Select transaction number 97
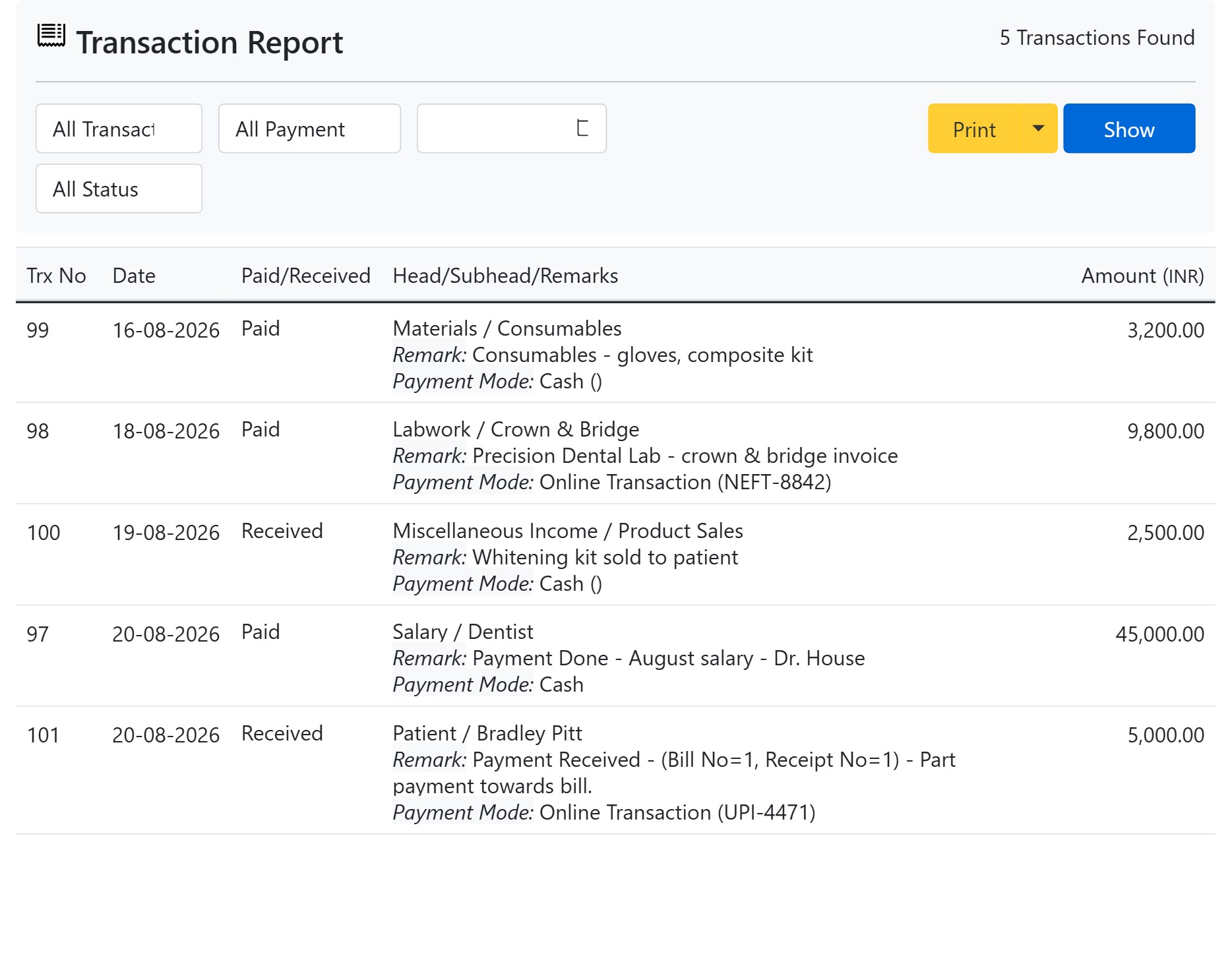Viewport: 1232px width, 964px height. [38, 634]
